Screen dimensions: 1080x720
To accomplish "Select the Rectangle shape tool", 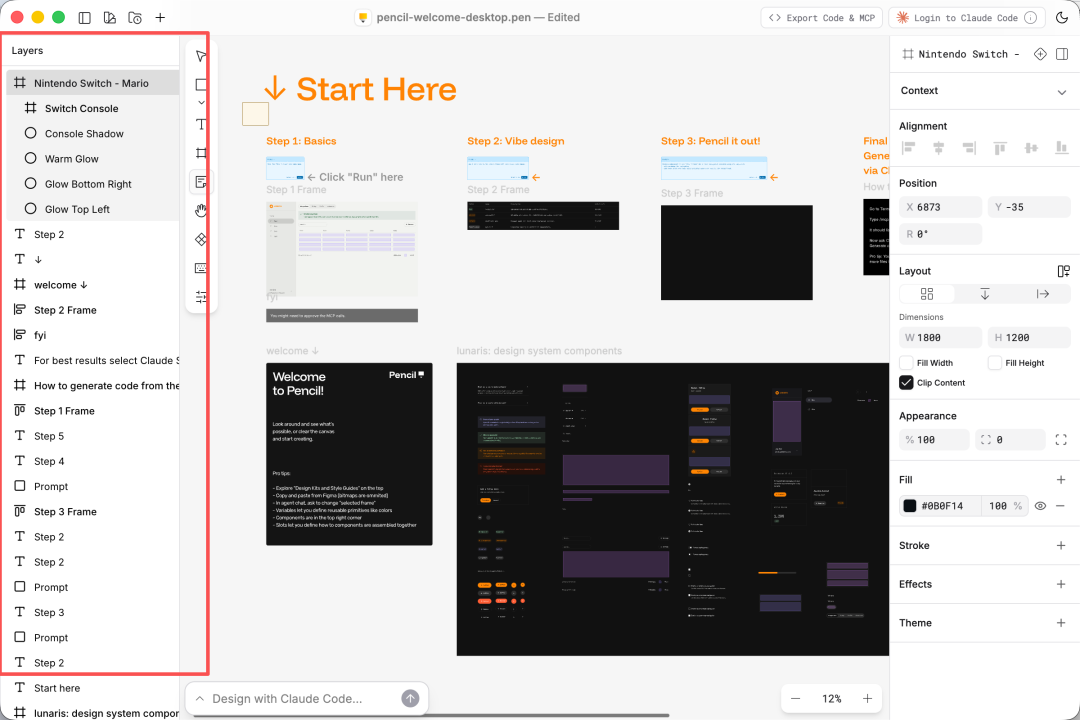I will pos(201,85).
